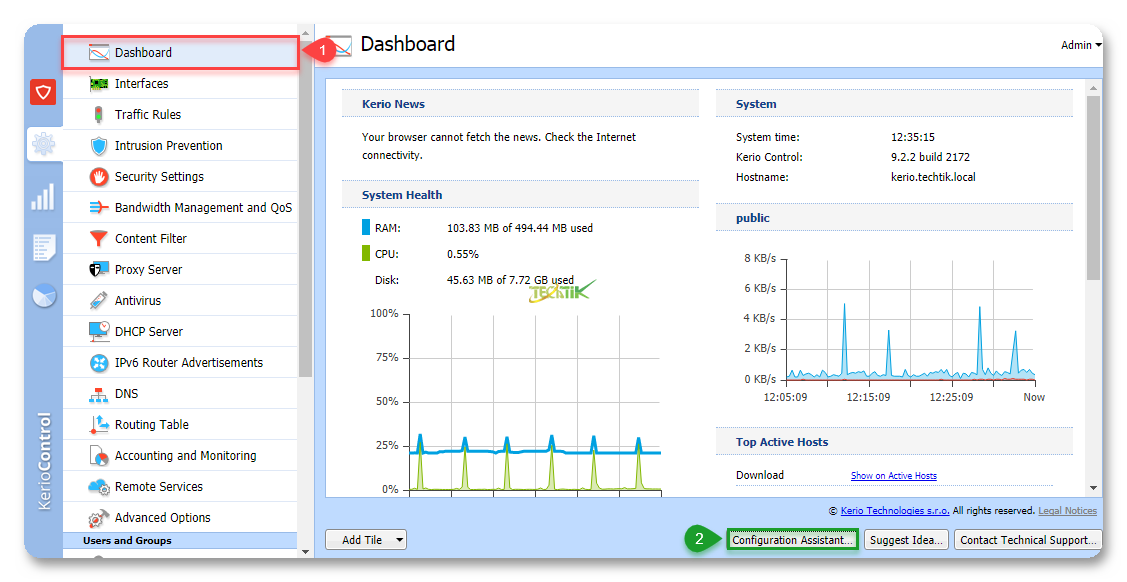
Task: Expand the Admin user dropdown
Action: [x=1080, y=45]
